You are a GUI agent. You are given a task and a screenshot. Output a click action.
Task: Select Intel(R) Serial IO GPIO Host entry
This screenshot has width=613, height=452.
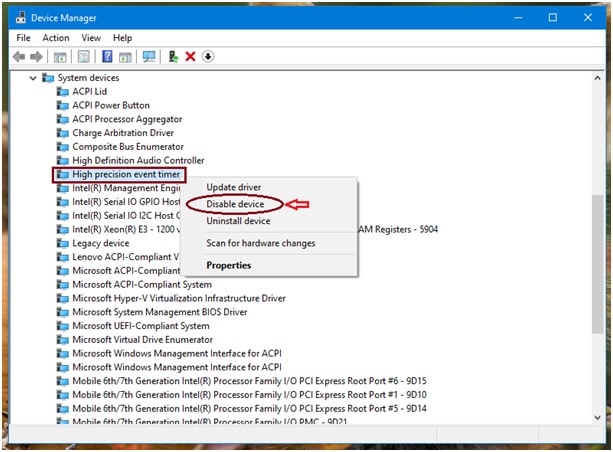coord(126,202)
